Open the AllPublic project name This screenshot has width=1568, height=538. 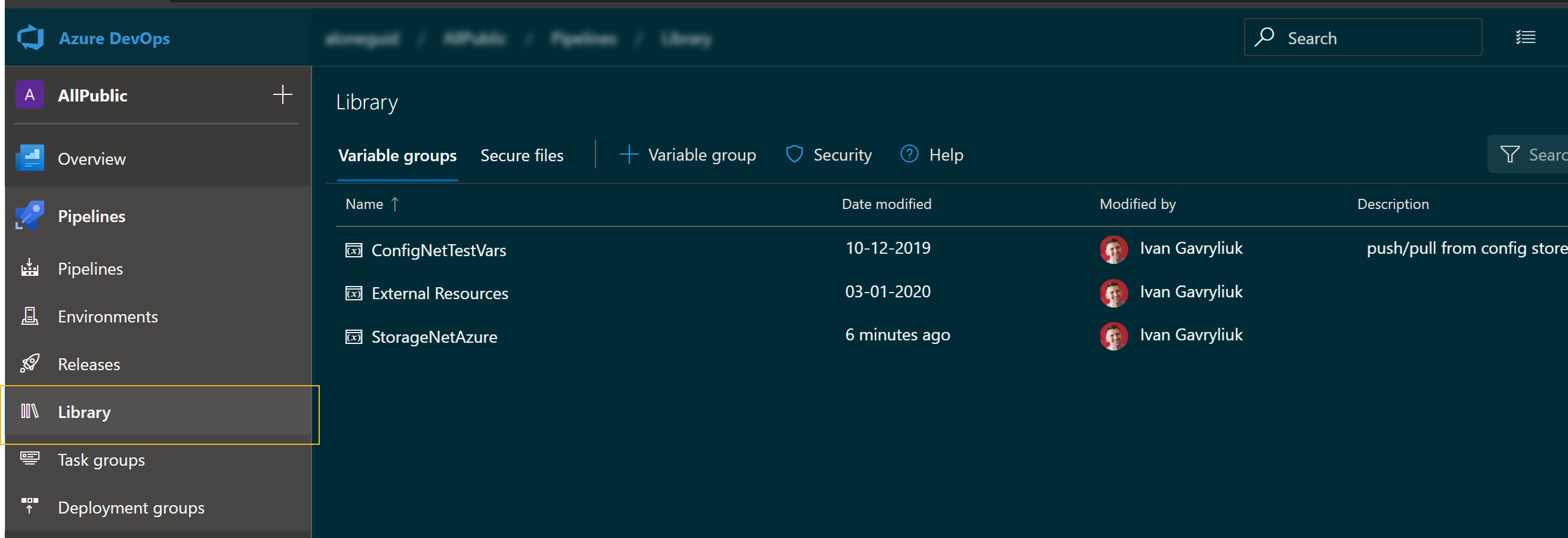(x=92, y=96)
